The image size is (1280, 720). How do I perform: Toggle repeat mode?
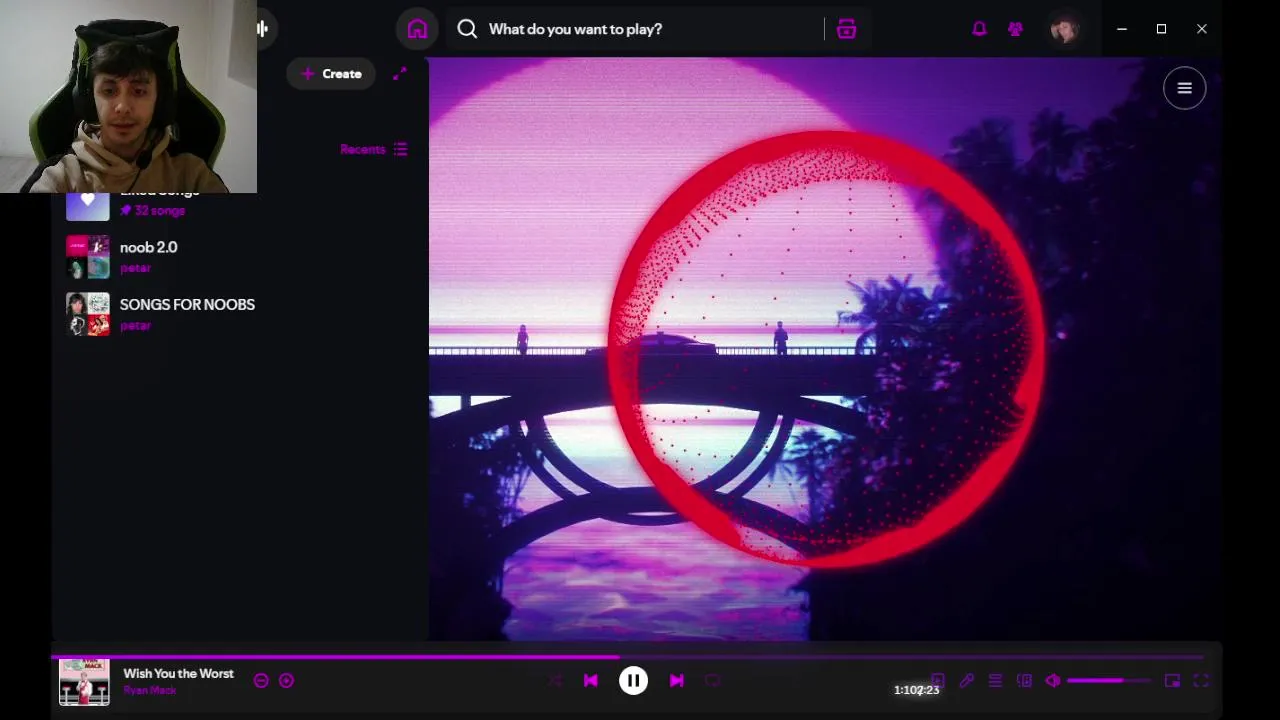pyautogui.click(x=712, y=681)
